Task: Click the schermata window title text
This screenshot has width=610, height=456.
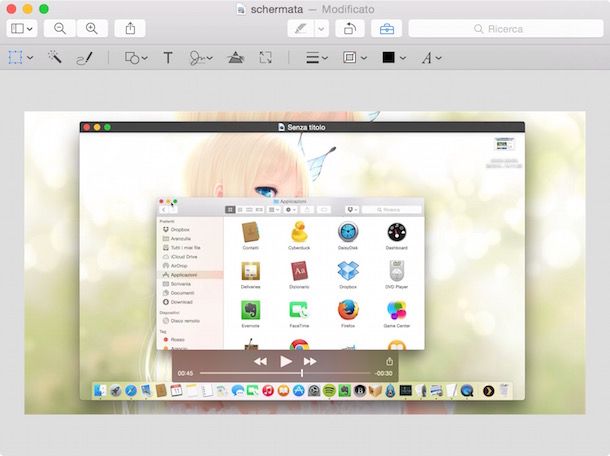Action: coord(277,9)
